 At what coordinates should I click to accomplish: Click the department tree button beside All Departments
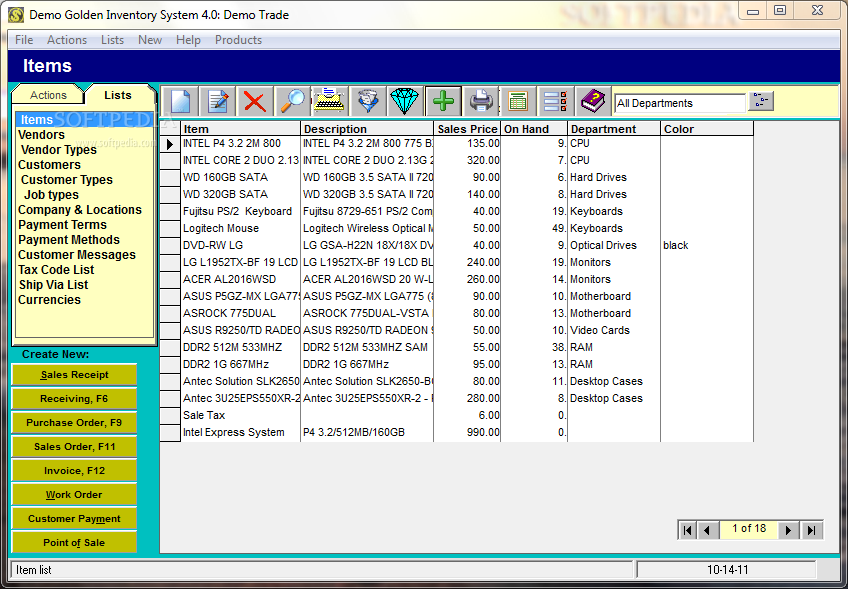point(761,102)
